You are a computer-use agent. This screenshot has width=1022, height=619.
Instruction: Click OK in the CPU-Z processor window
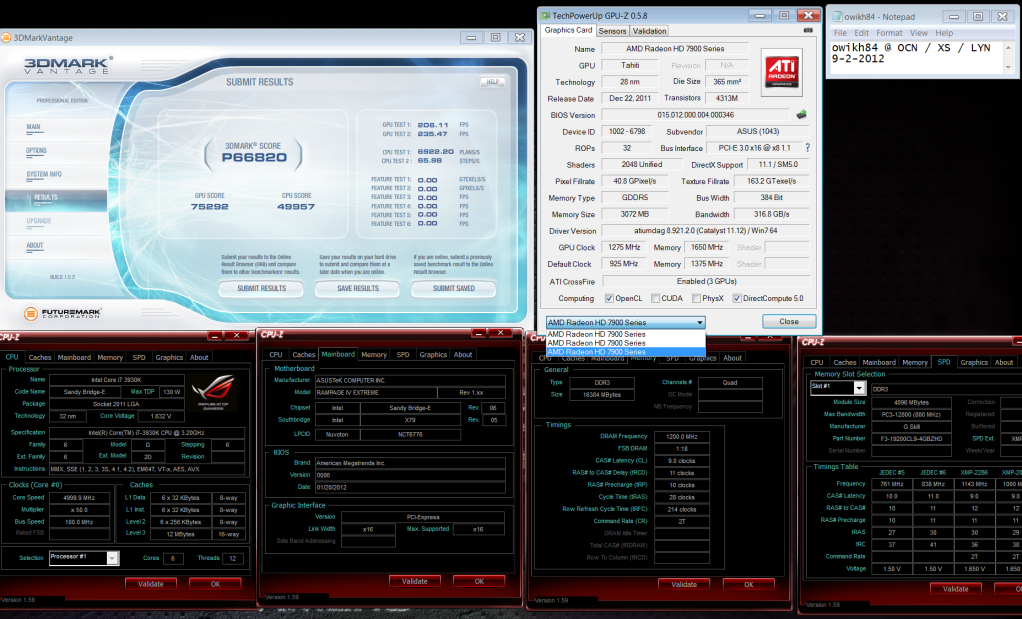tap(215, 584)
